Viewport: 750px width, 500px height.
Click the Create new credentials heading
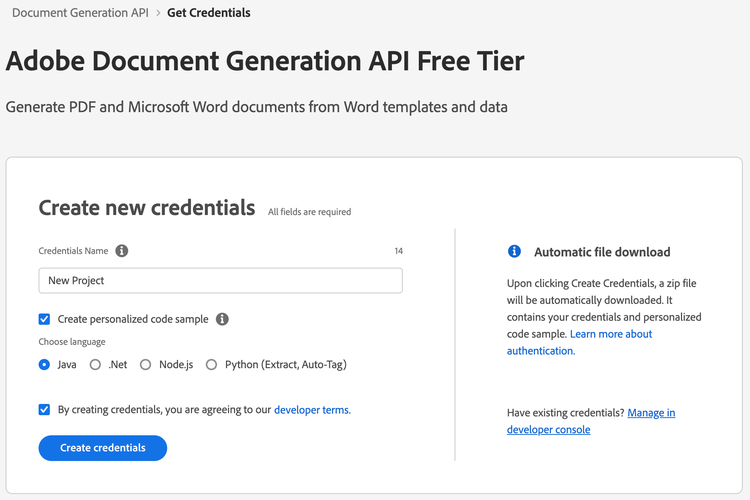[x=147, y=208]
